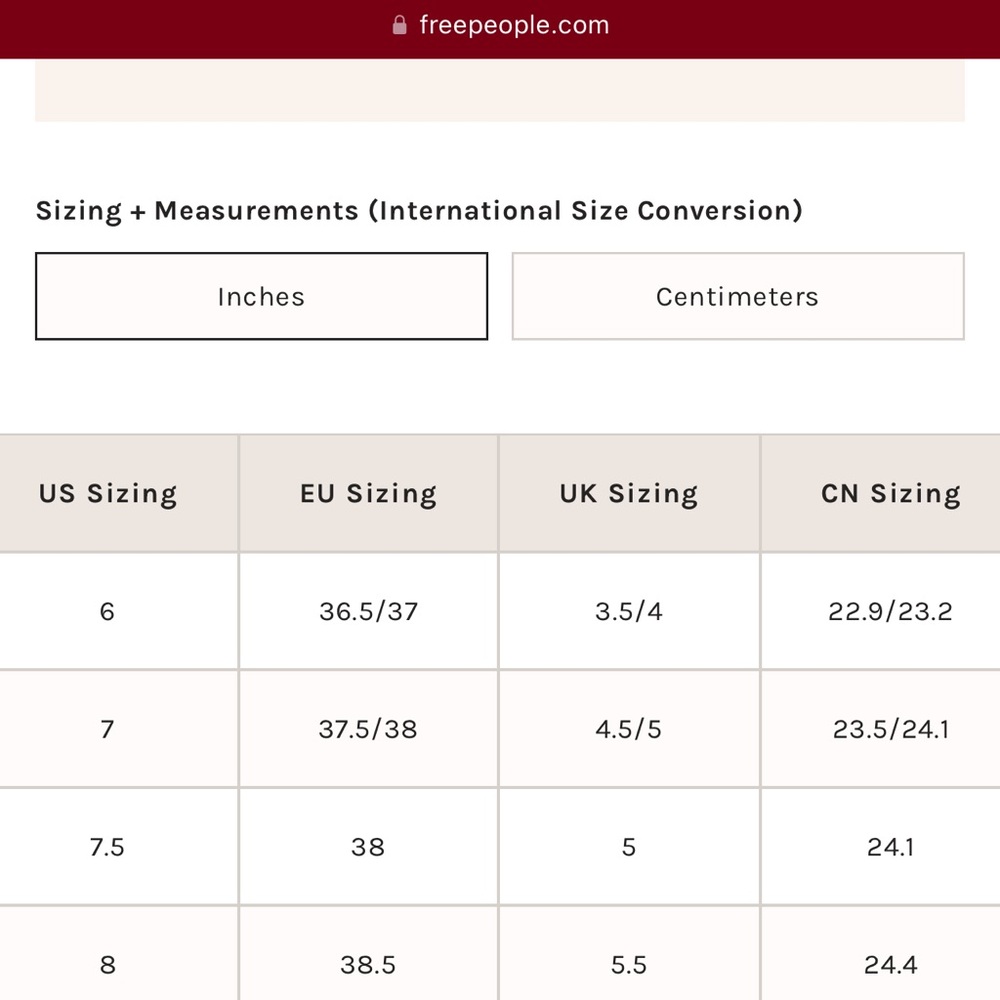Click the UK size 4.5/5 cell
The width and height of the screenshot is (1000, 1000).
pyautogui.click(x=629, y=729)
